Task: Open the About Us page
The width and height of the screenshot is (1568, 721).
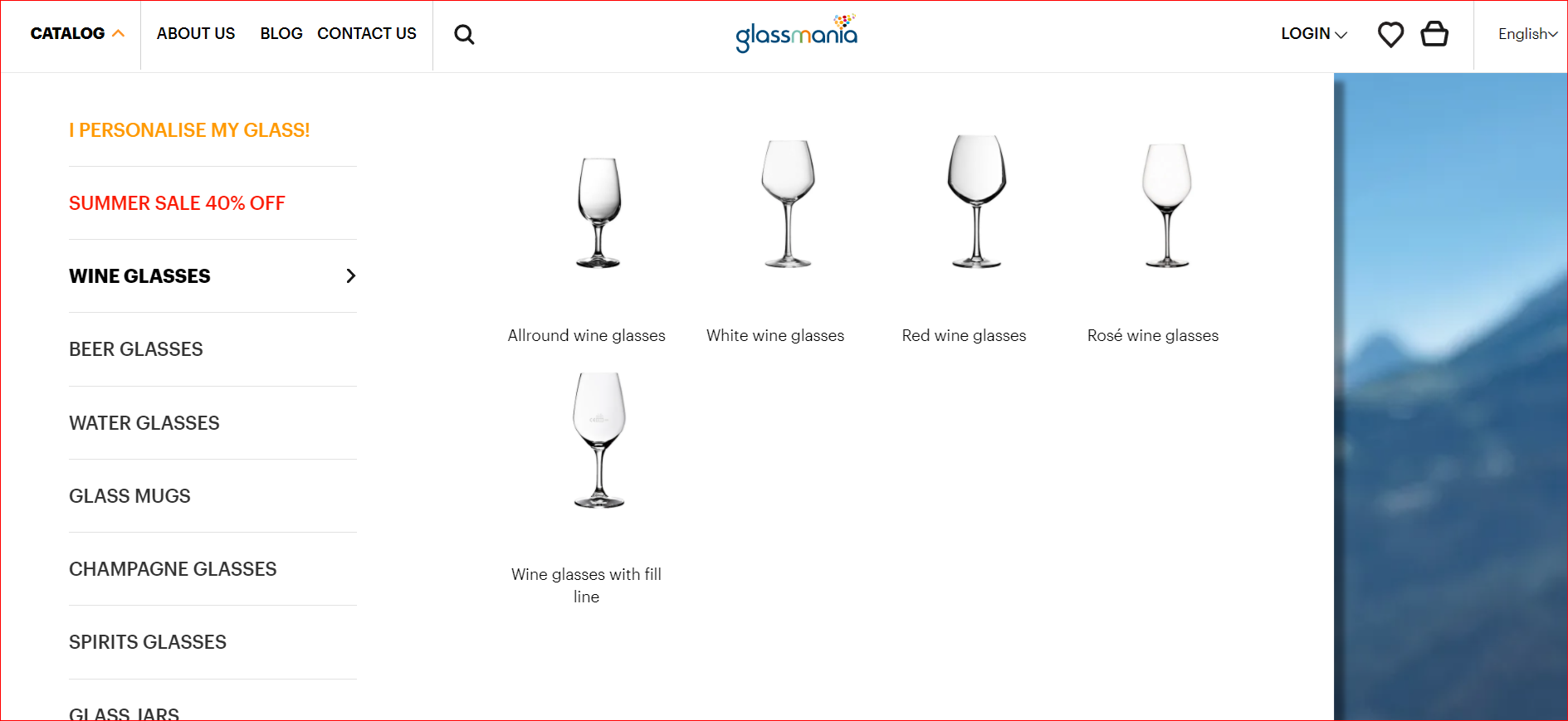Action: tap(196, 34)
